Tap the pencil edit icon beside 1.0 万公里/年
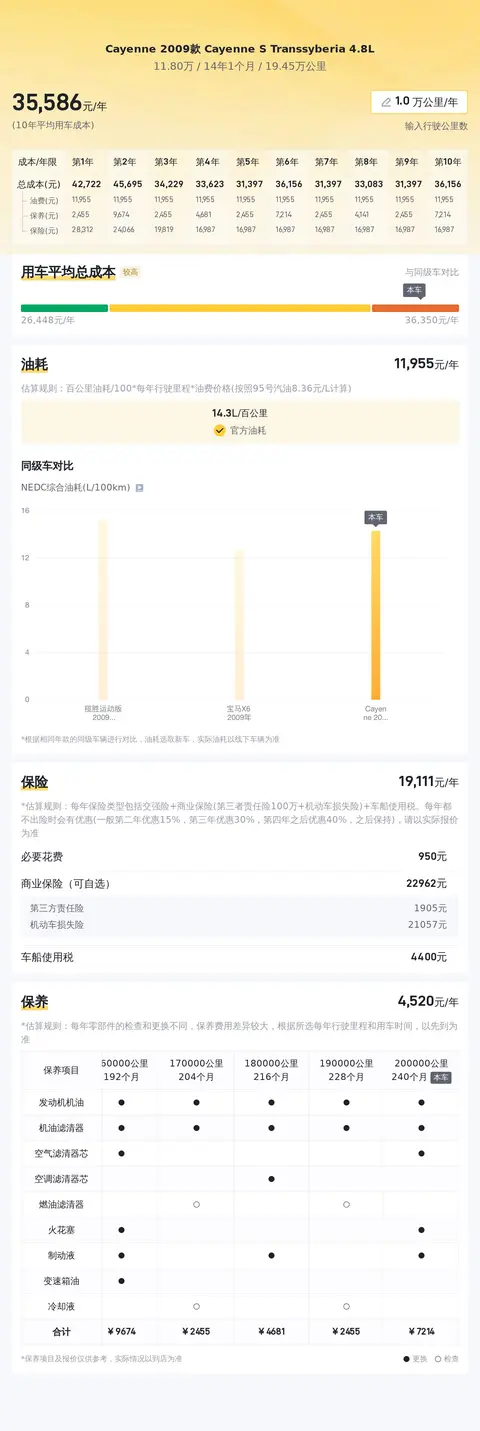This screenshot has height=1431, width=480. 386,102
